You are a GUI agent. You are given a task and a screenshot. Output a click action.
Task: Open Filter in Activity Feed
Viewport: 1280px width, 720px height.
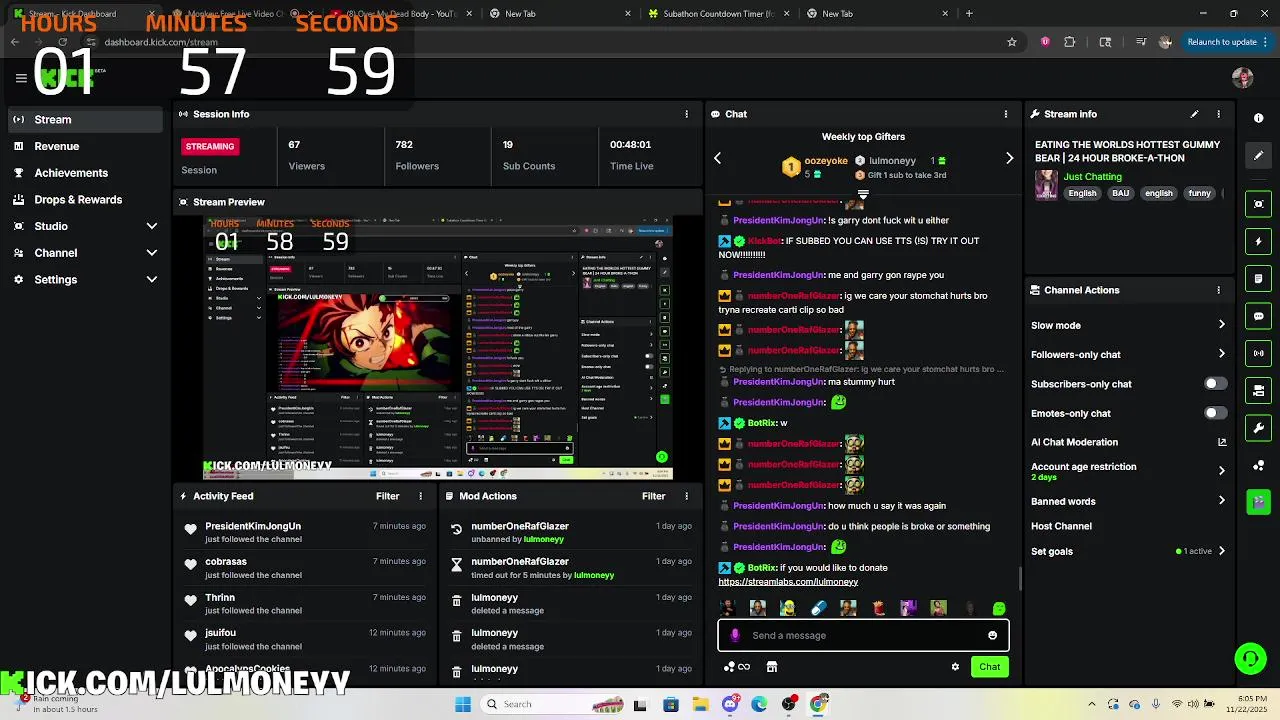pos(387,496)
